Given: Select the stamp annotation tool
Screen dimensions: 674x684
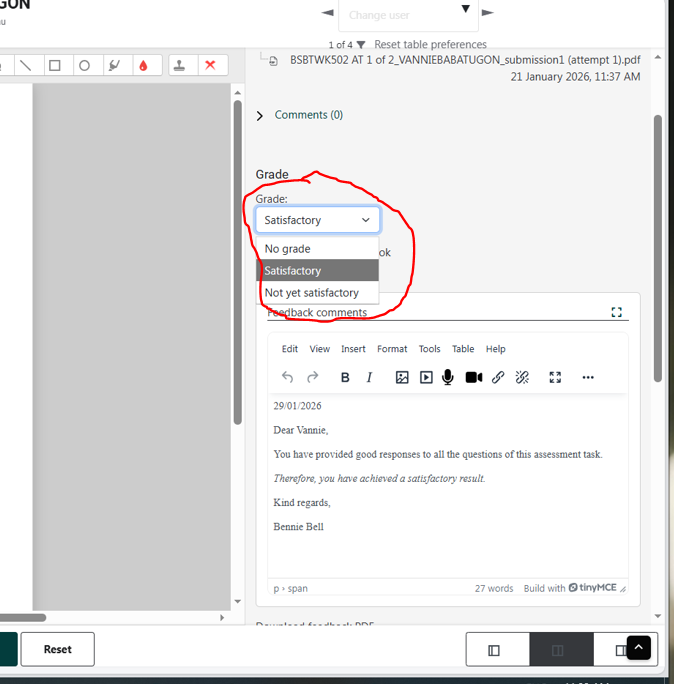Looking at the screenshot, I should click(x=180, y=66).
